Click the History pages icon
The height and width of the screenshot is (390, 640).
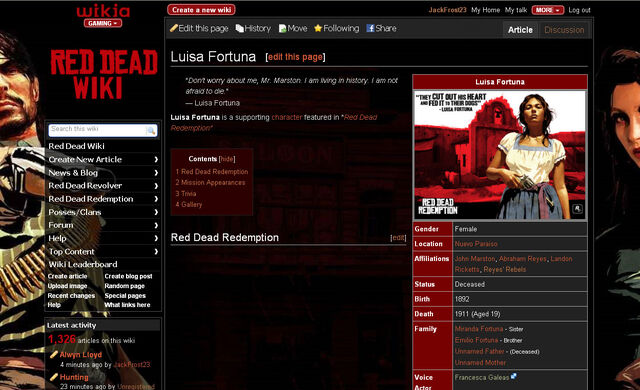point(240,28)
